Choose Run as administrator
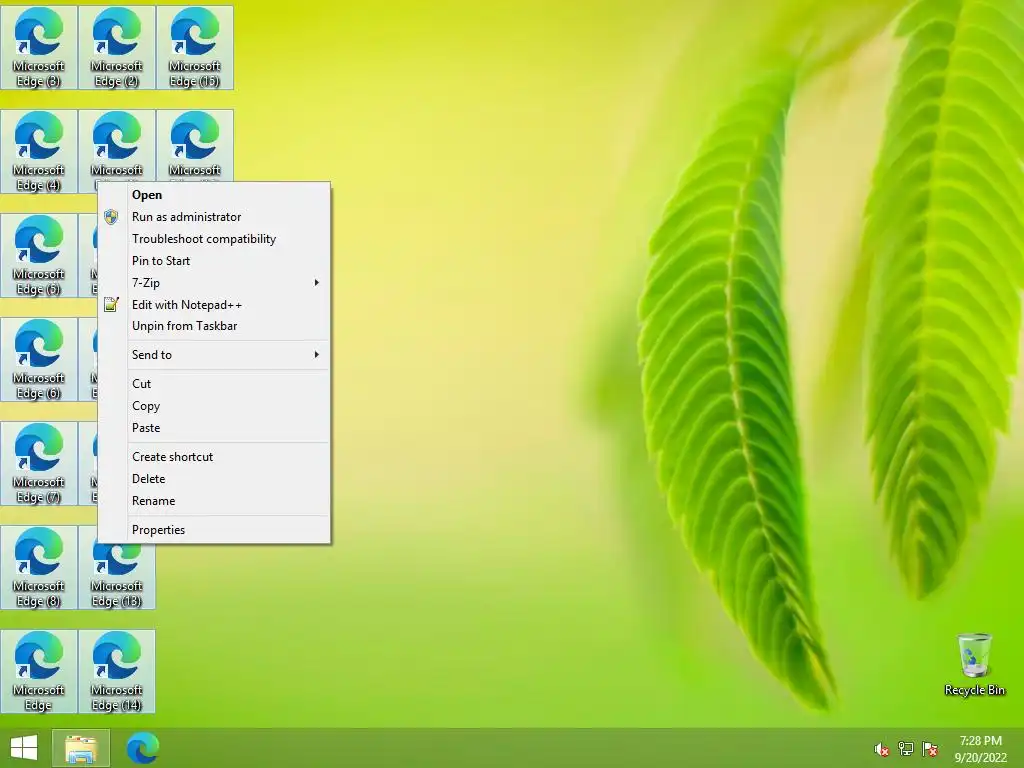The image size is (1024, 768). click(214, 217)
